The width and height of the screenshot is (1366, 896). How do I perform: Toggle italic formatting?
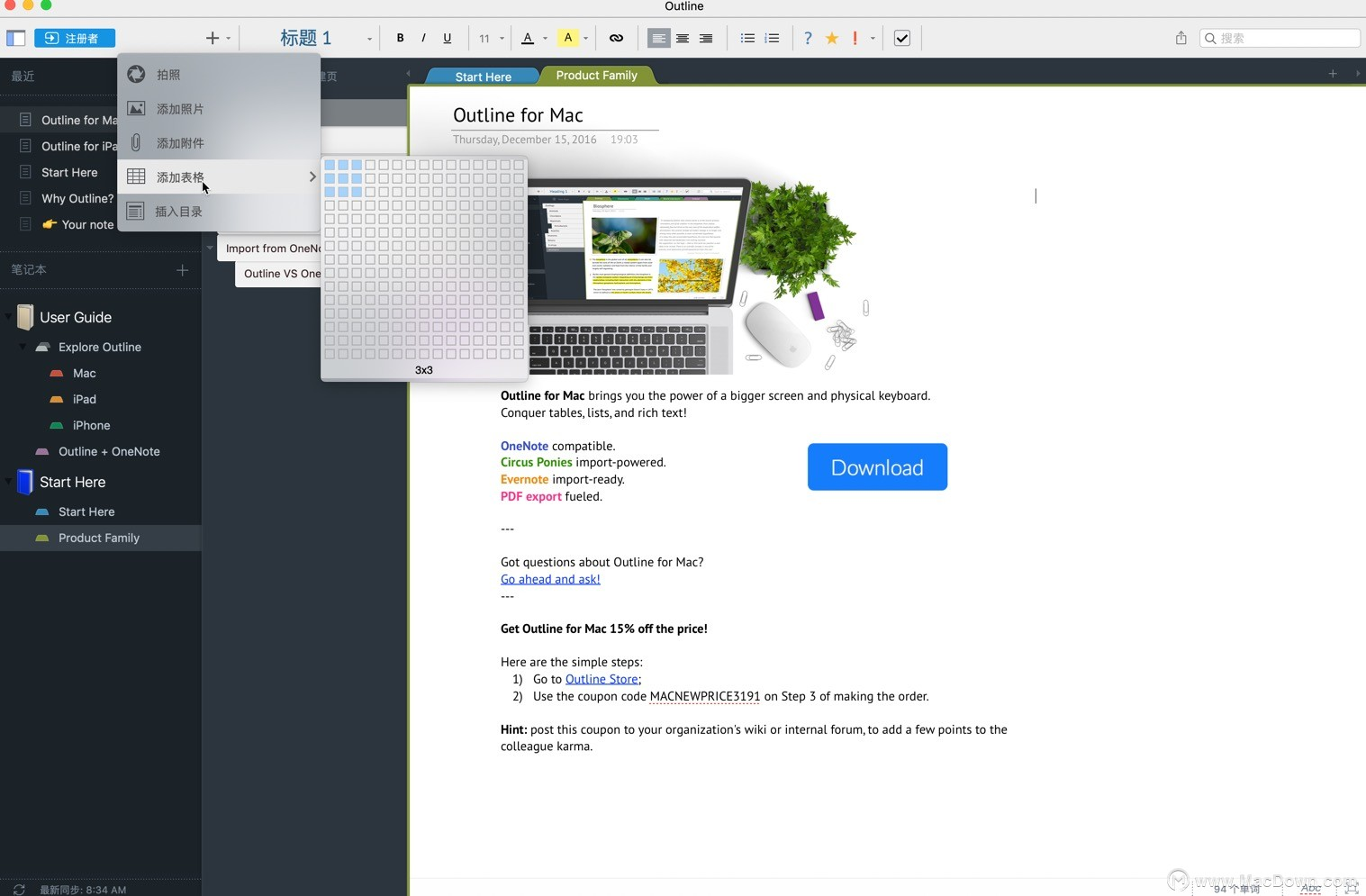point(423,38)
